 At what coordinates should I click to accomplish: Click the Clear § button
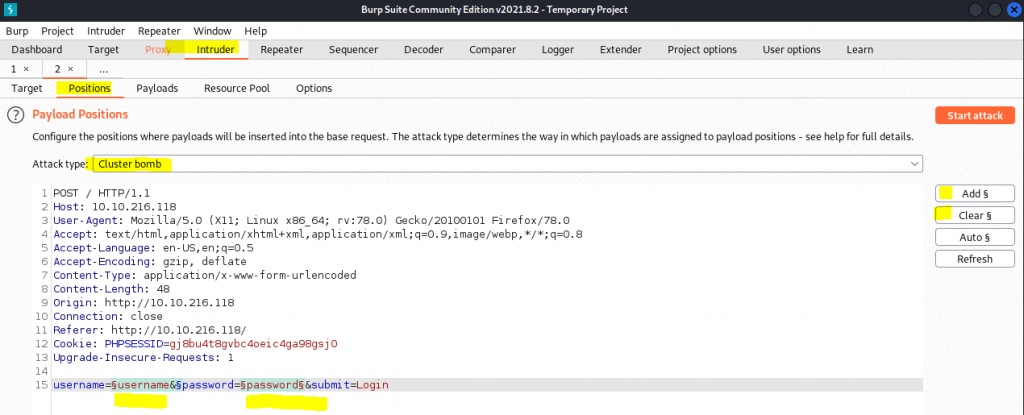(x=974, y=215)
